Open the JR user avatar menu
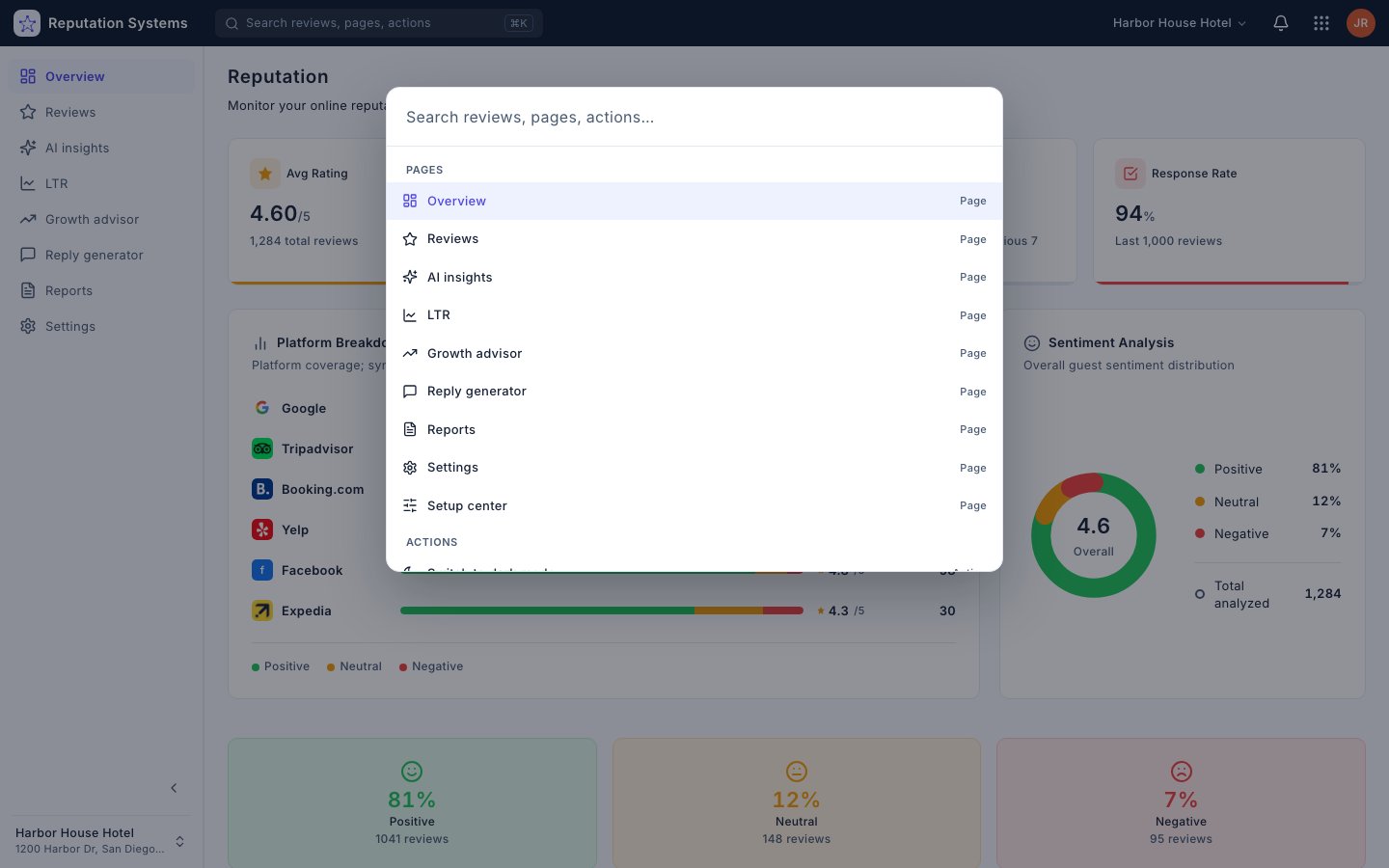Viewport: 1389px width, 868px height. tap(1361, 23)
